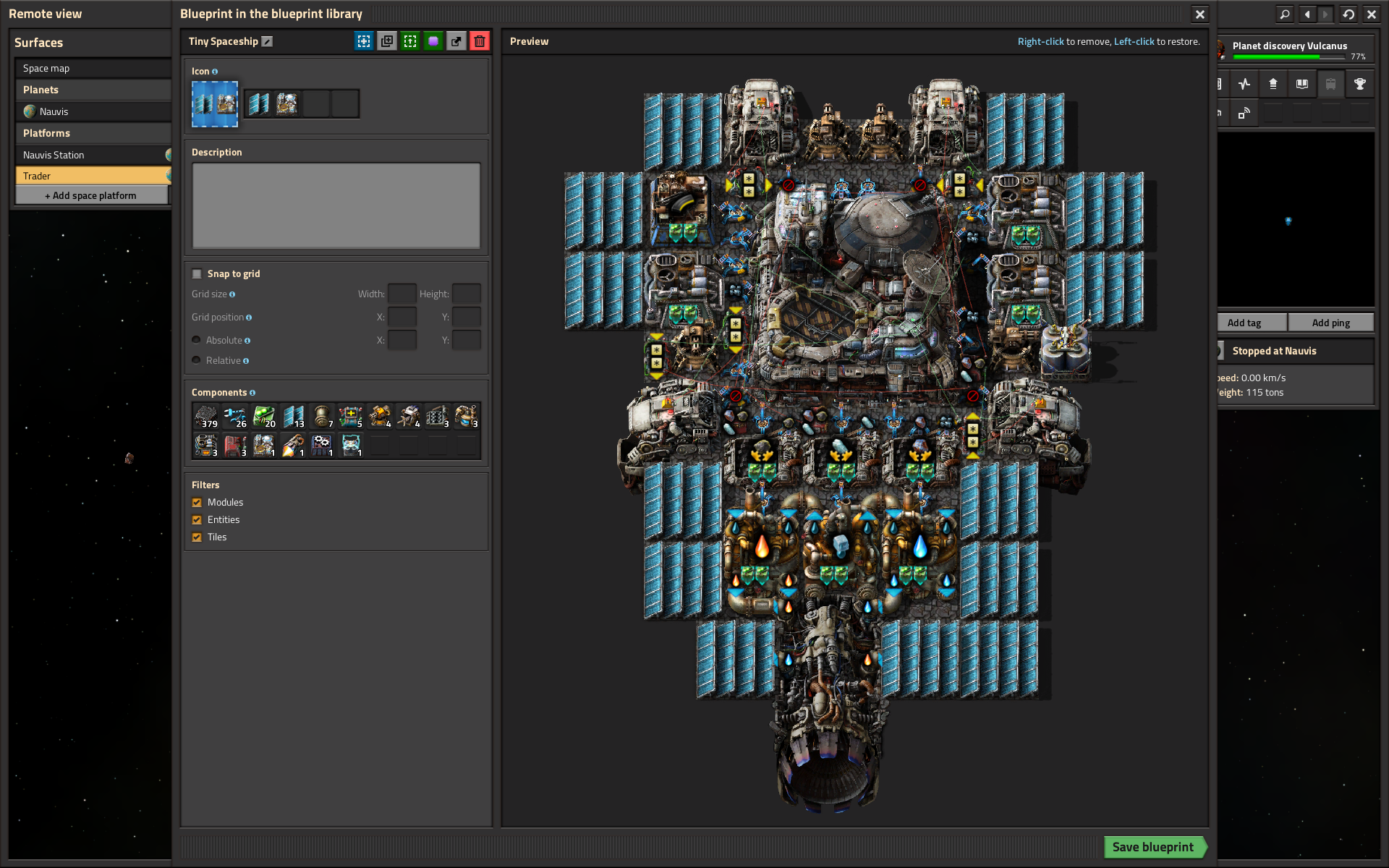Click the minimap in the side panel
Image resolution: width=1389 pixels, height=868 pixels.
pyautogui.click(x=1296, y=219)
